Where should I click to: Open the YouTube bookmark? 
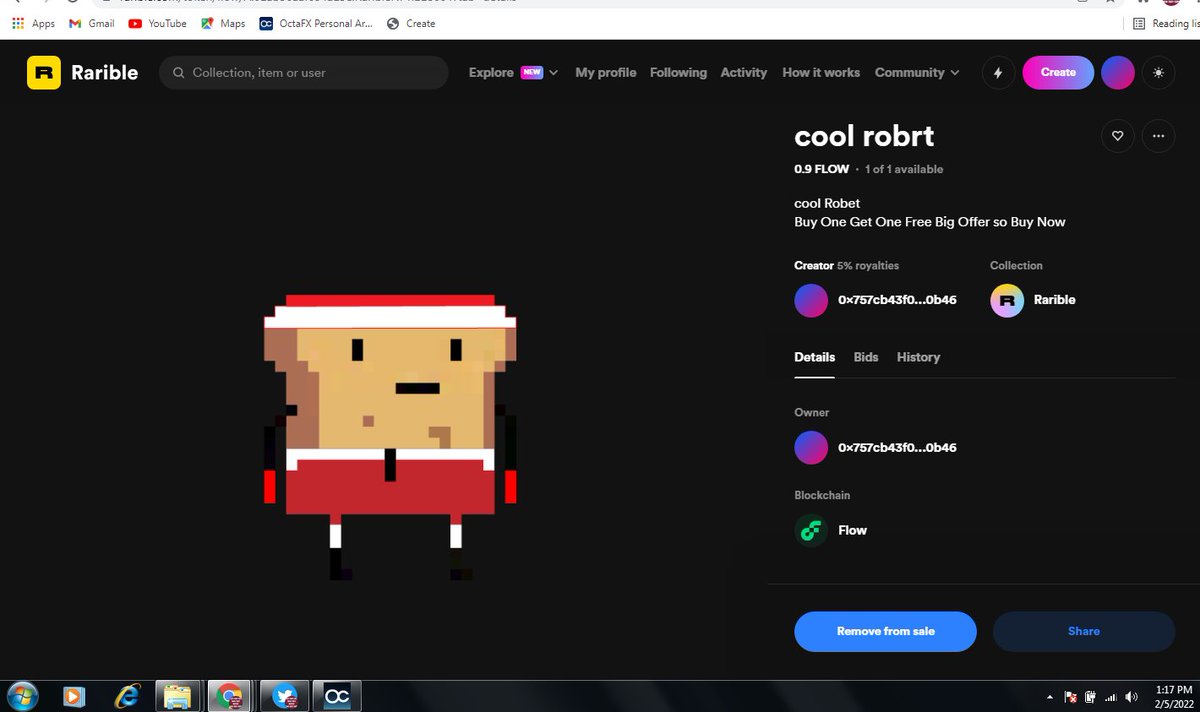click(x=158, y=23)
